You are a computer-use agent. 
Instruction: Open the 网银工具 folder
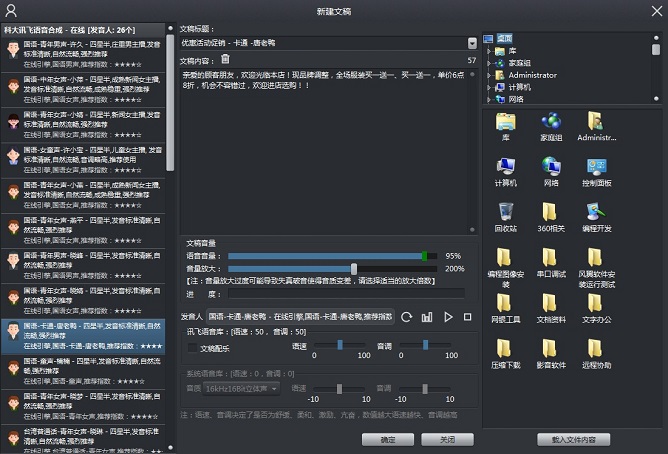[x=506, y=309]
